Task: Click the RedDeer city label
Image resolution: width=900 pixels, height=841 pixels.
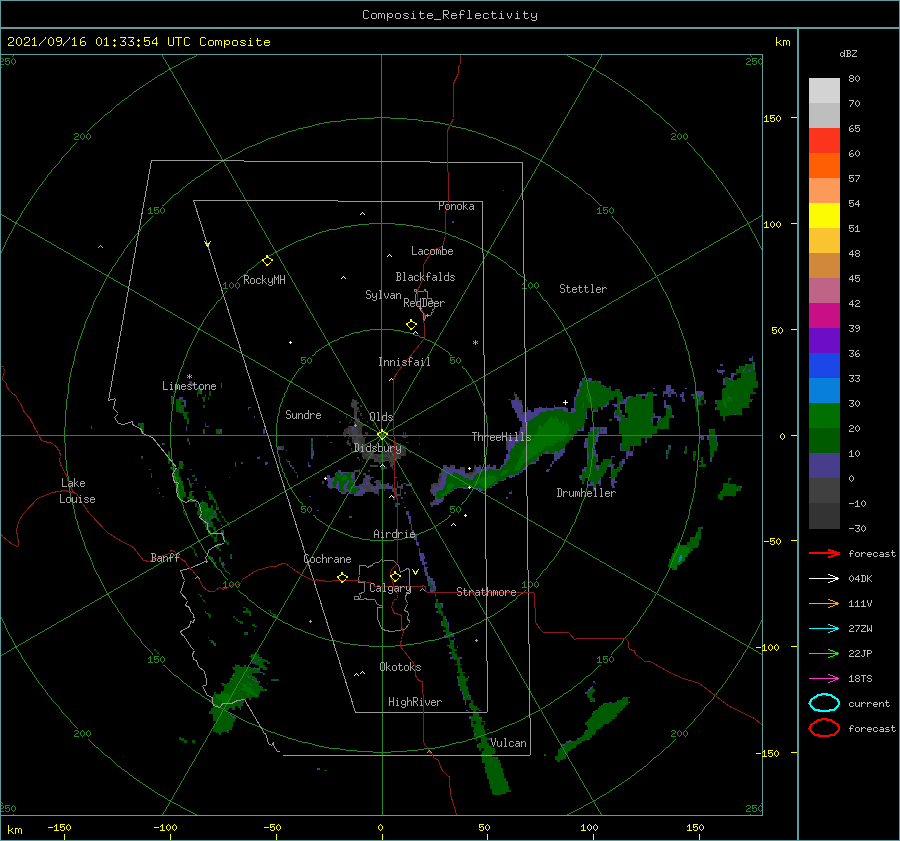Action: click(424, 303)
